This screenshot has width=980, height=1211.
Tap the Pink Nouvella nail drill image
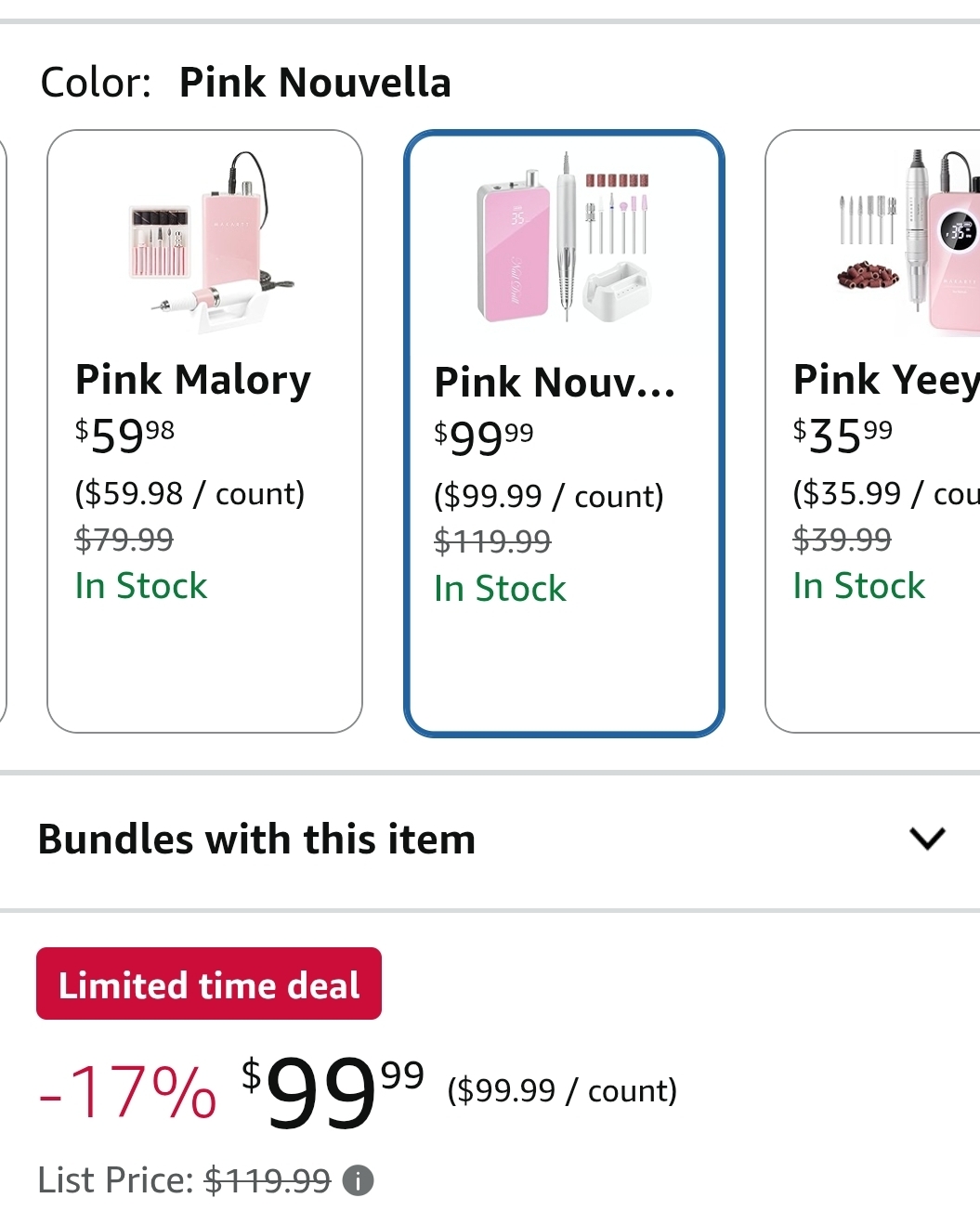click(564, 241)
